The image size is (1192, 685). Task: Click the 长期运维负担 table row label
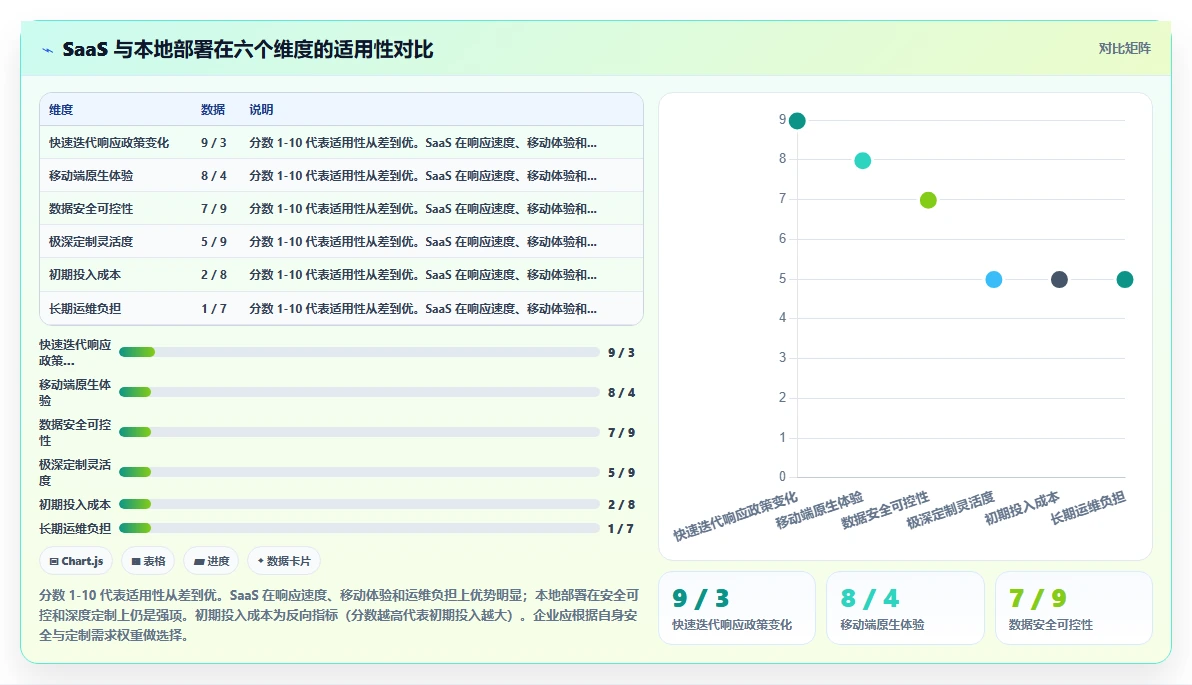coord(84,309)
